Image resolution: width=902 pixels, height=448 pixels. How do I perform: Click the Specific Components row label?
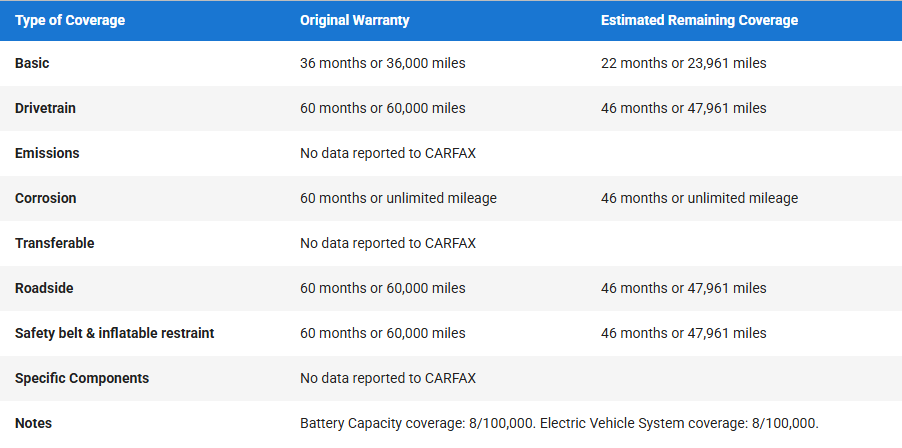click(82, 378)
